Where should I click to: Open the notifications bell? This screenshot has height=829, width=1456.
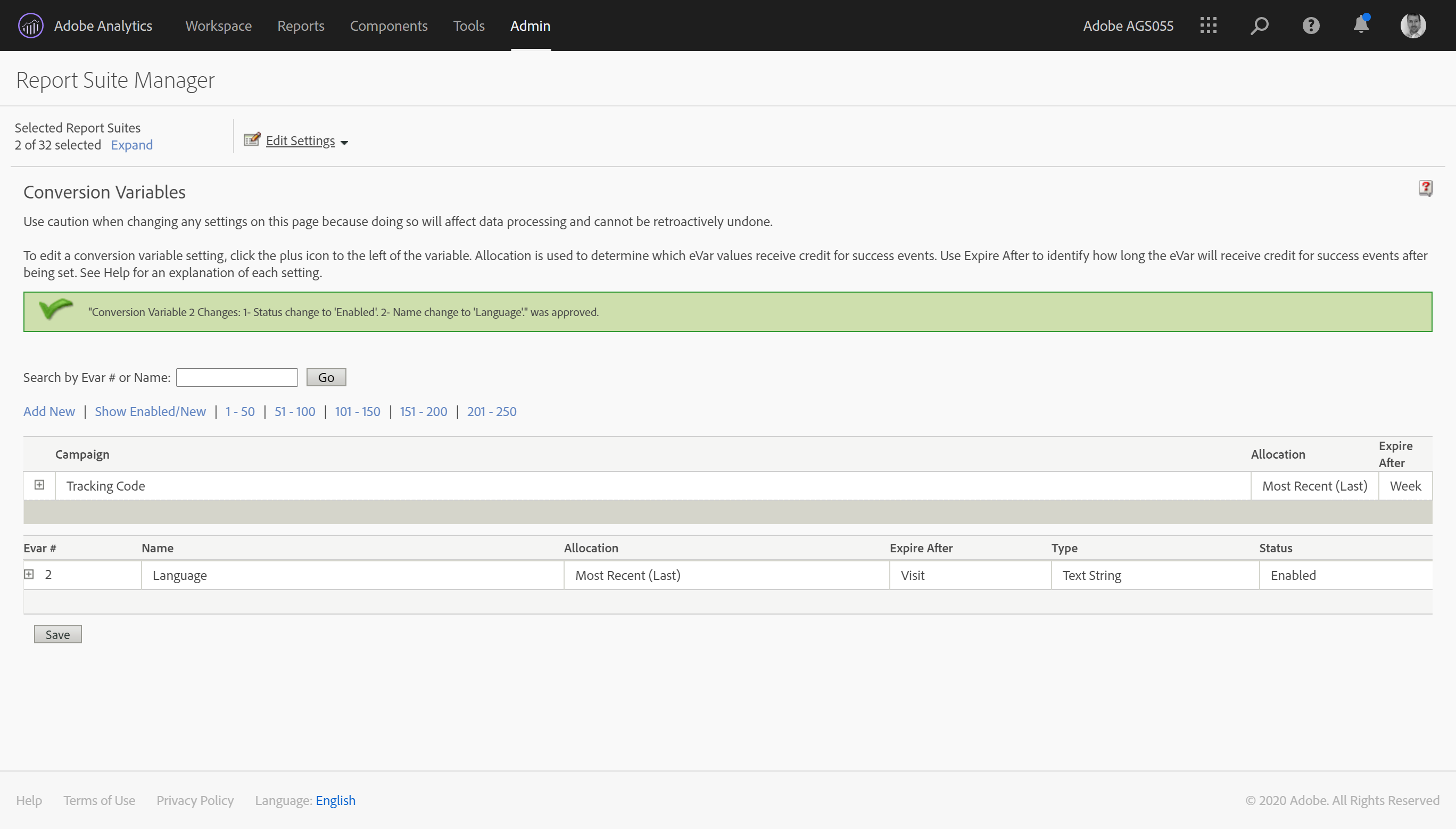pyautogui.click(x=1361, y=24)
